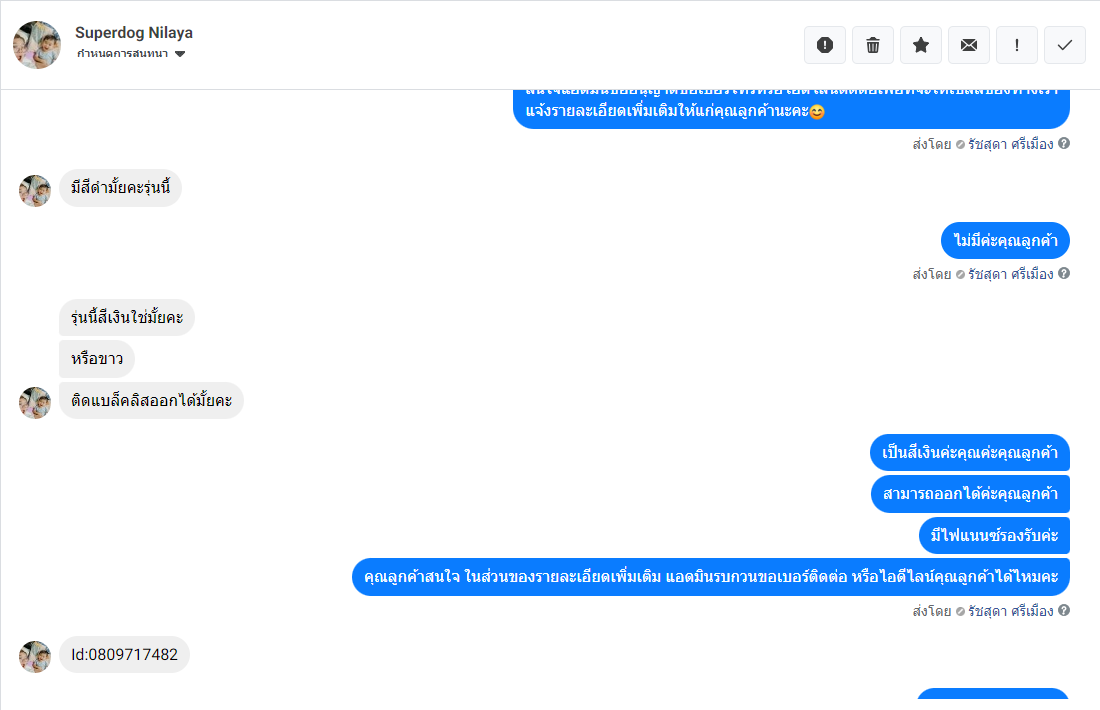Image resolution: width=1100 pixels, height=710 pixels.
Task: Click avatar next to Id:0809717482 message
Action: click(x=35, y=657)
